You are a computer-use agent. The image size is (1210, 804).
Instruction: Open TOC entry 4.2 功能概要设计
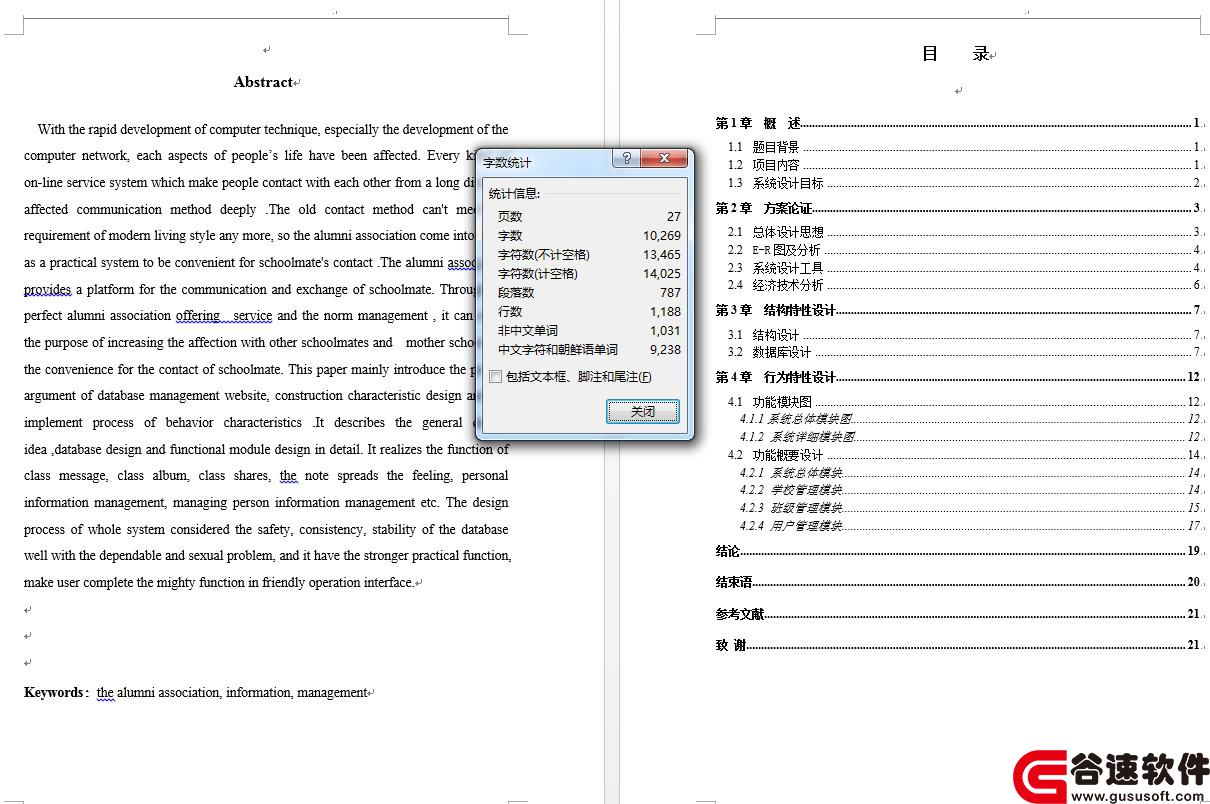click(963, 455)
